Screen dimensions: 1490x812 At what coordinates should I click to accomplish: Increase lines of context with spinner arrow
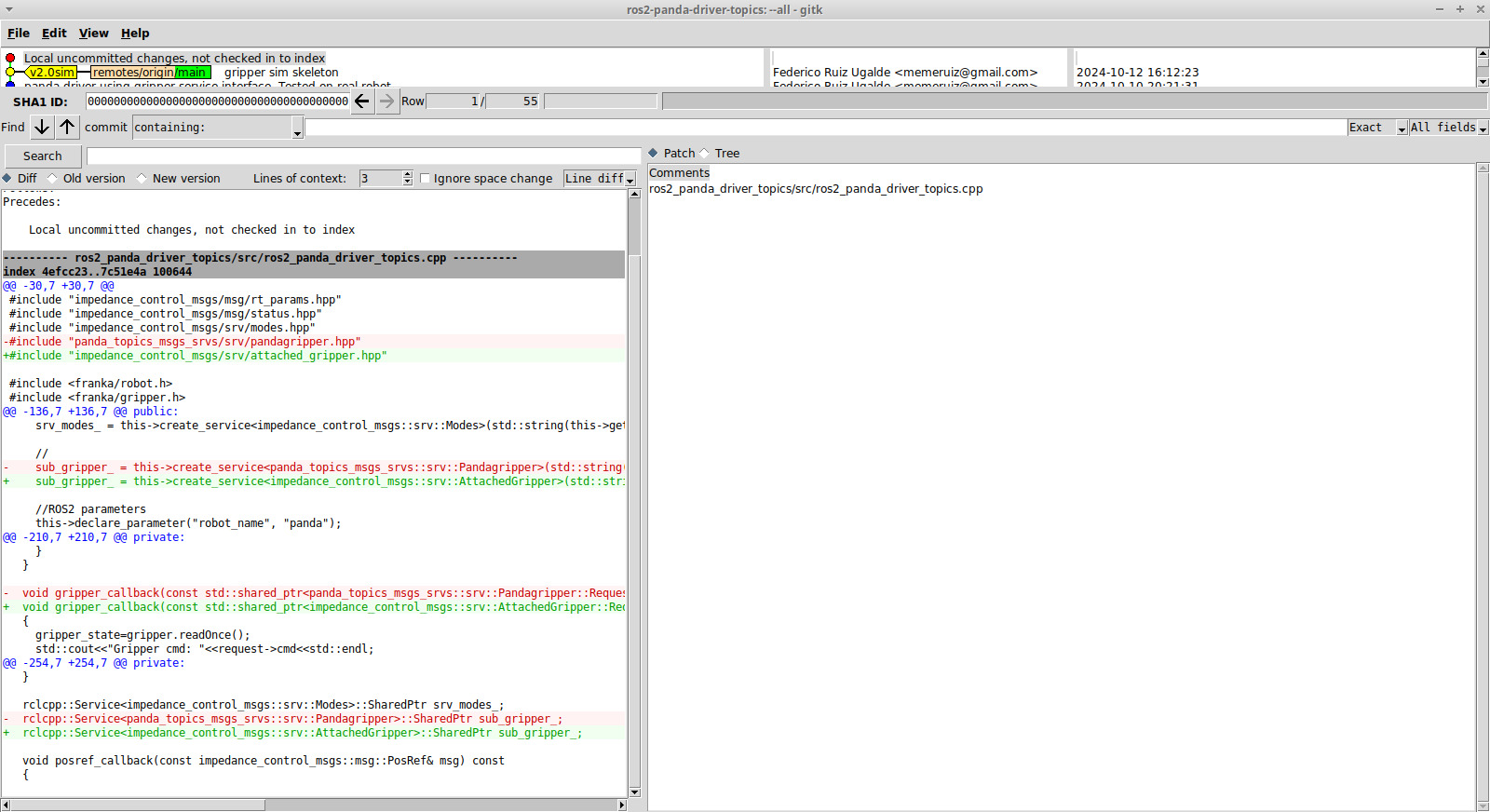(x=407, y=174)
